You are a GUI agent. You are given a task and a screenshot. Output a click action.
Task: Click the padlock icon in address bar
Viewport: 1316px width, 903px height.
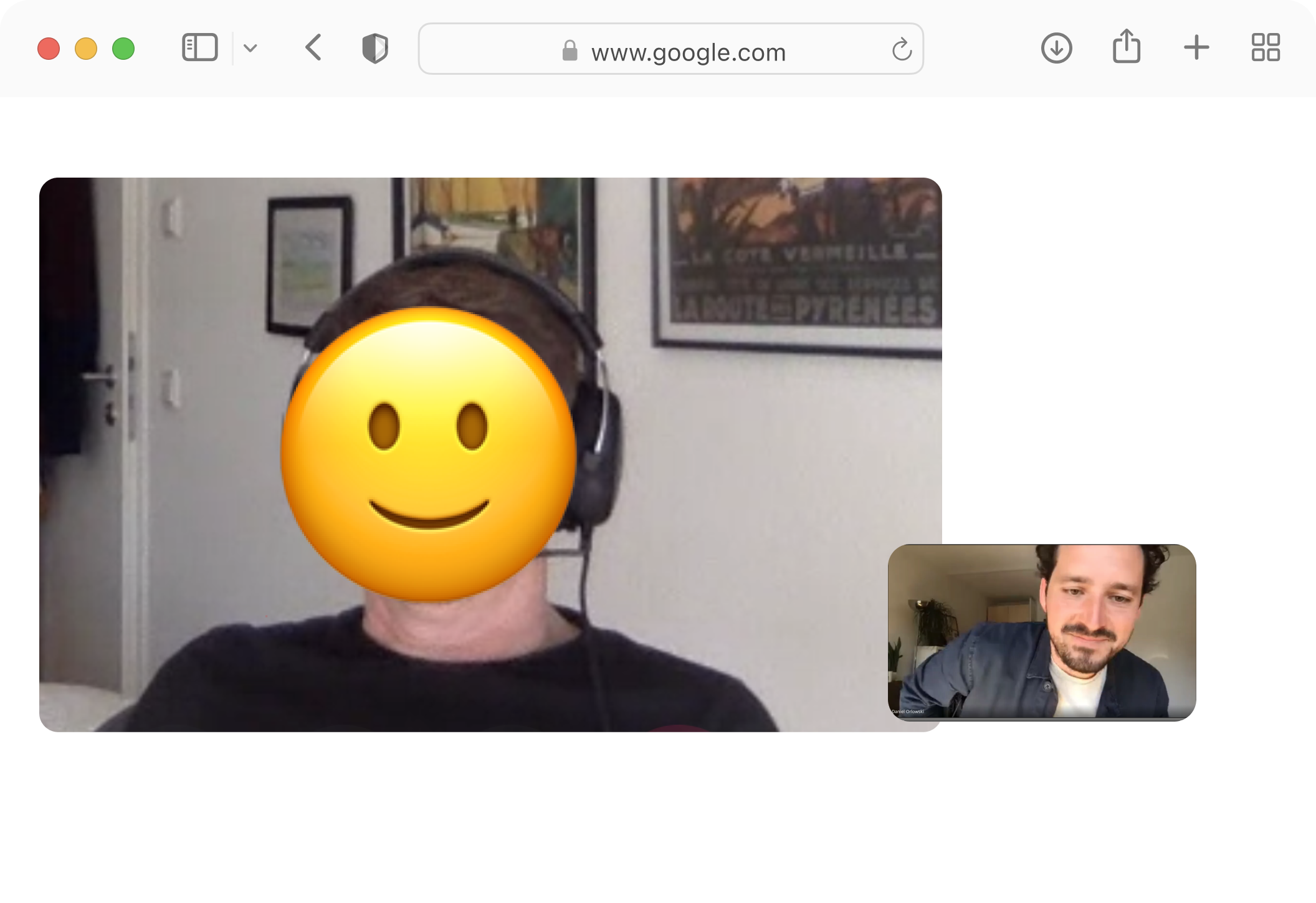click(x=570, y=50)
